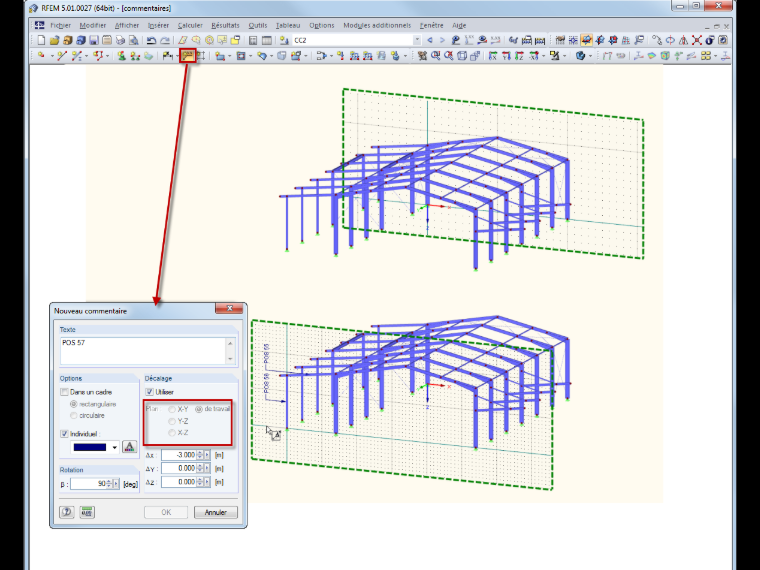The image size is (760, 570).
Task: Open the Modules additionnels menu
Action: coord(377,25)
